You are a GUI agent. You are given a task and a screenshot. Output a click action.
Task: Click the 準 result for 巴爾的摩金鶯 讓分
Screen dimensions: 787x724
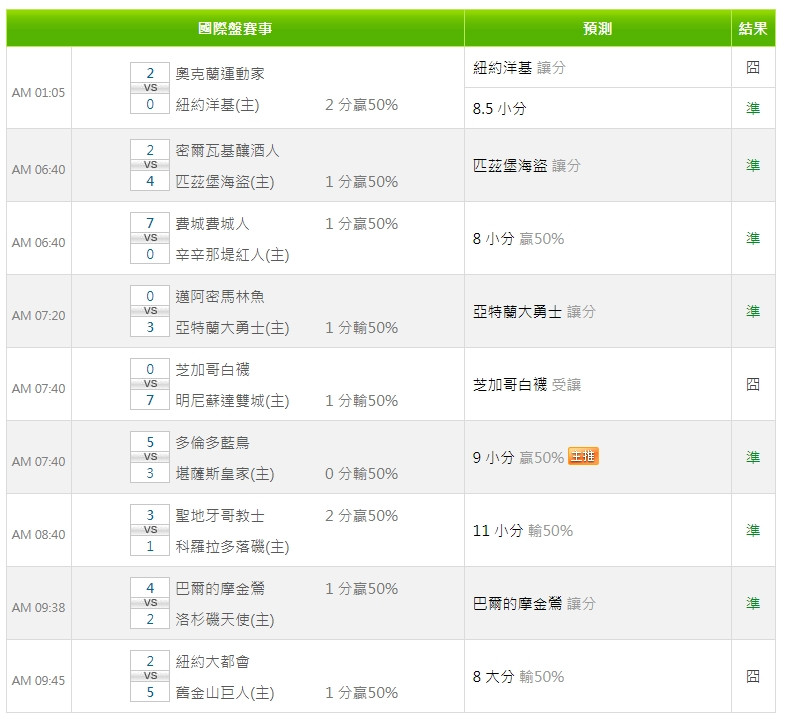click(753, 604)
